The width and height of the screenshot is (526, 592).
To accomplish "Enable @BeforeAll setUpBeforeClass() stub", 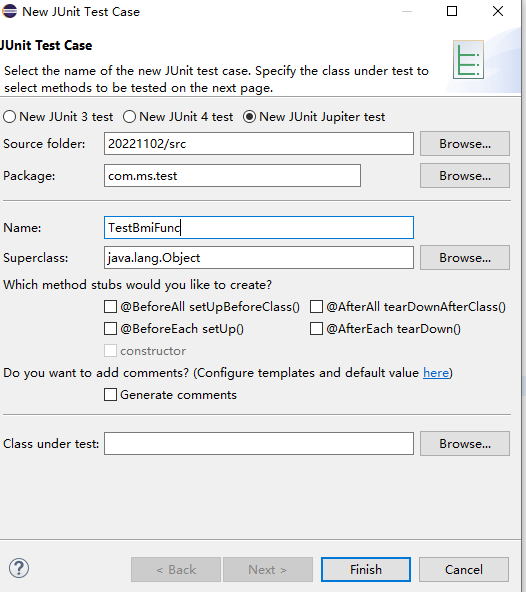I will (x=110, y=307).
